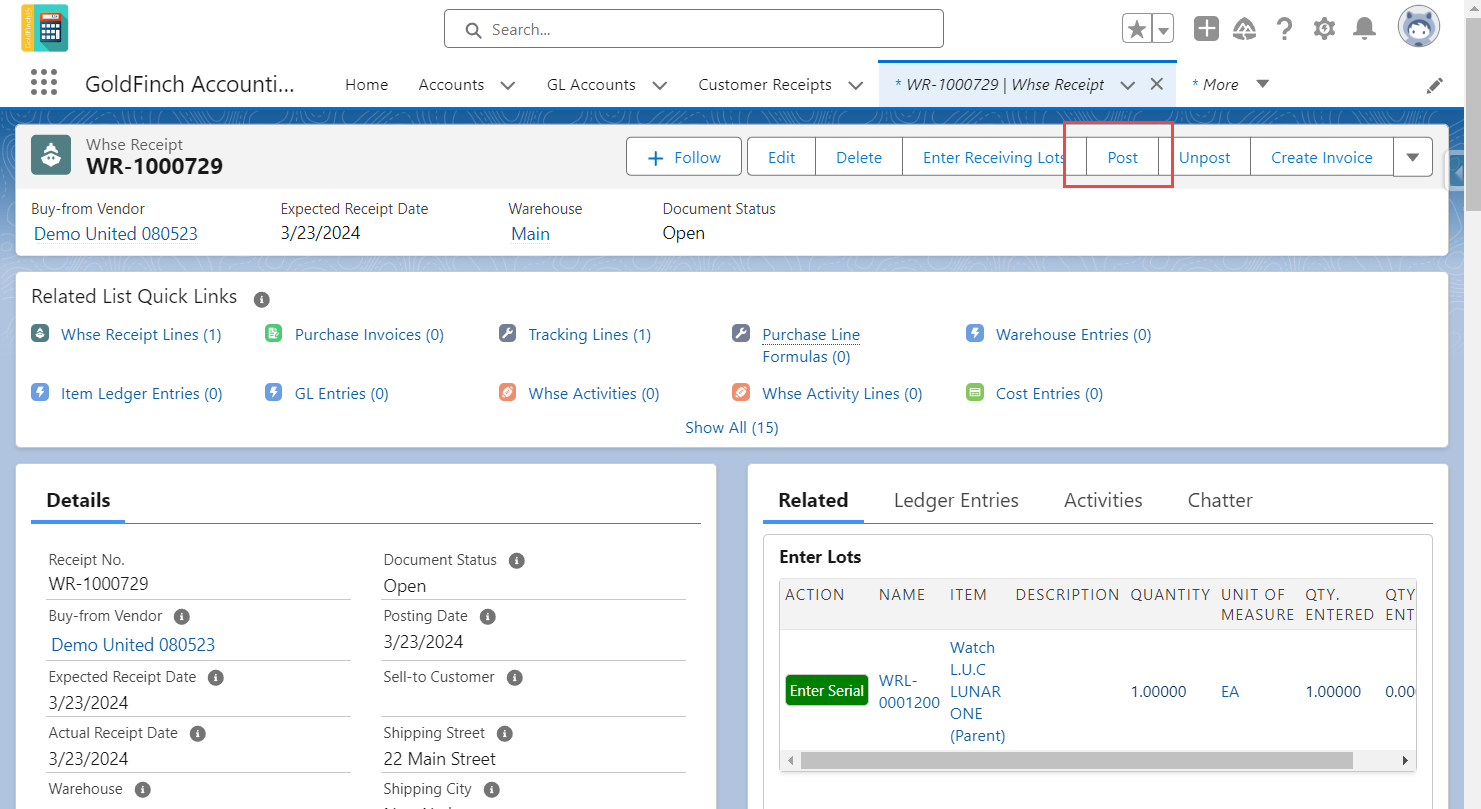Close the WR-1000729 Whse Receipt tab

pyautogui.click(x=1157, y=85)
